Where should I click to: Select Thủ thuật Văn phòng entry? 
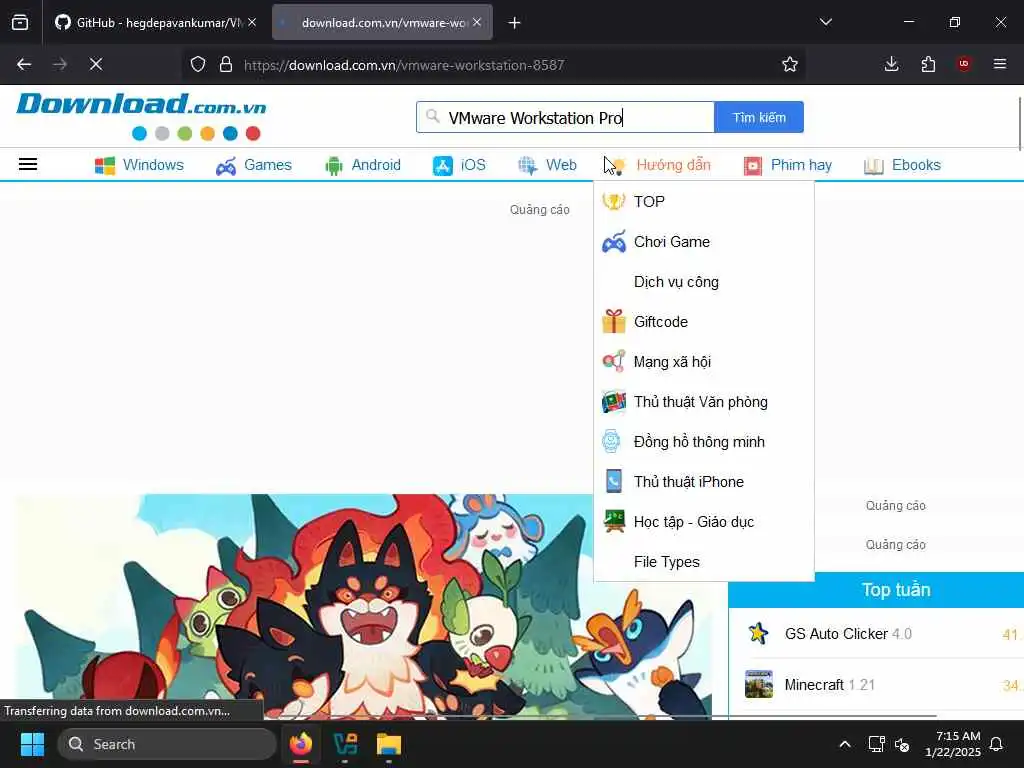(x=704, y=402)
